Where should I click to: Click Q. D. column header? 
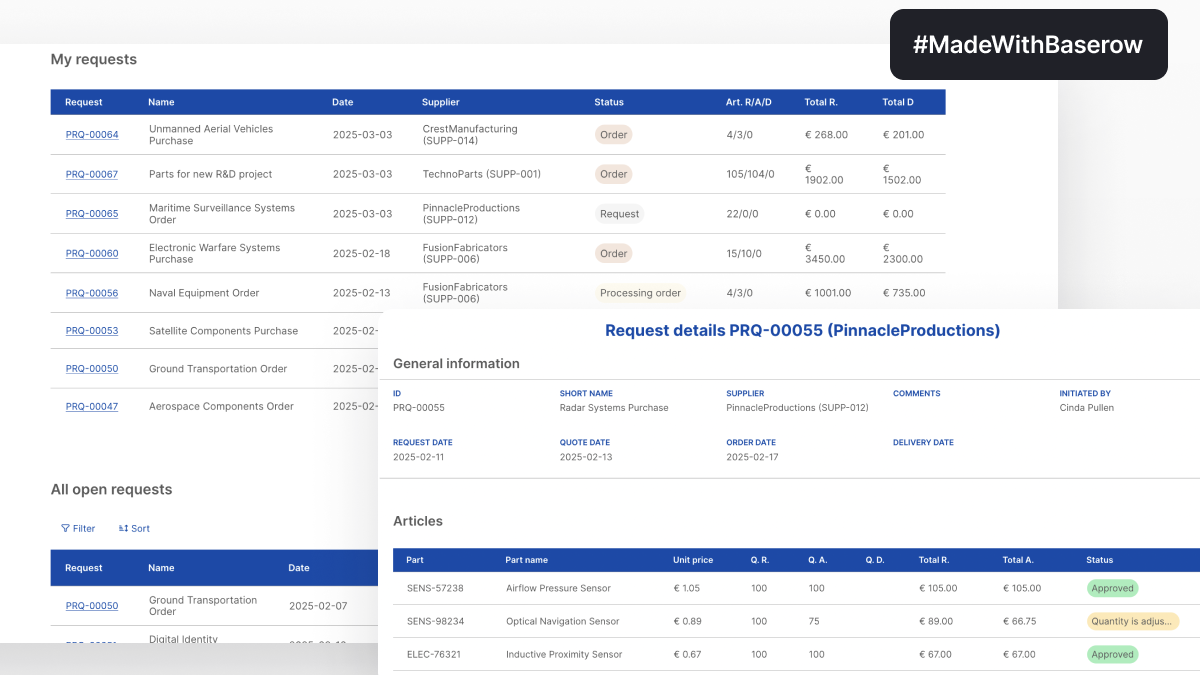pyautogui.click(x=875, y=560)
